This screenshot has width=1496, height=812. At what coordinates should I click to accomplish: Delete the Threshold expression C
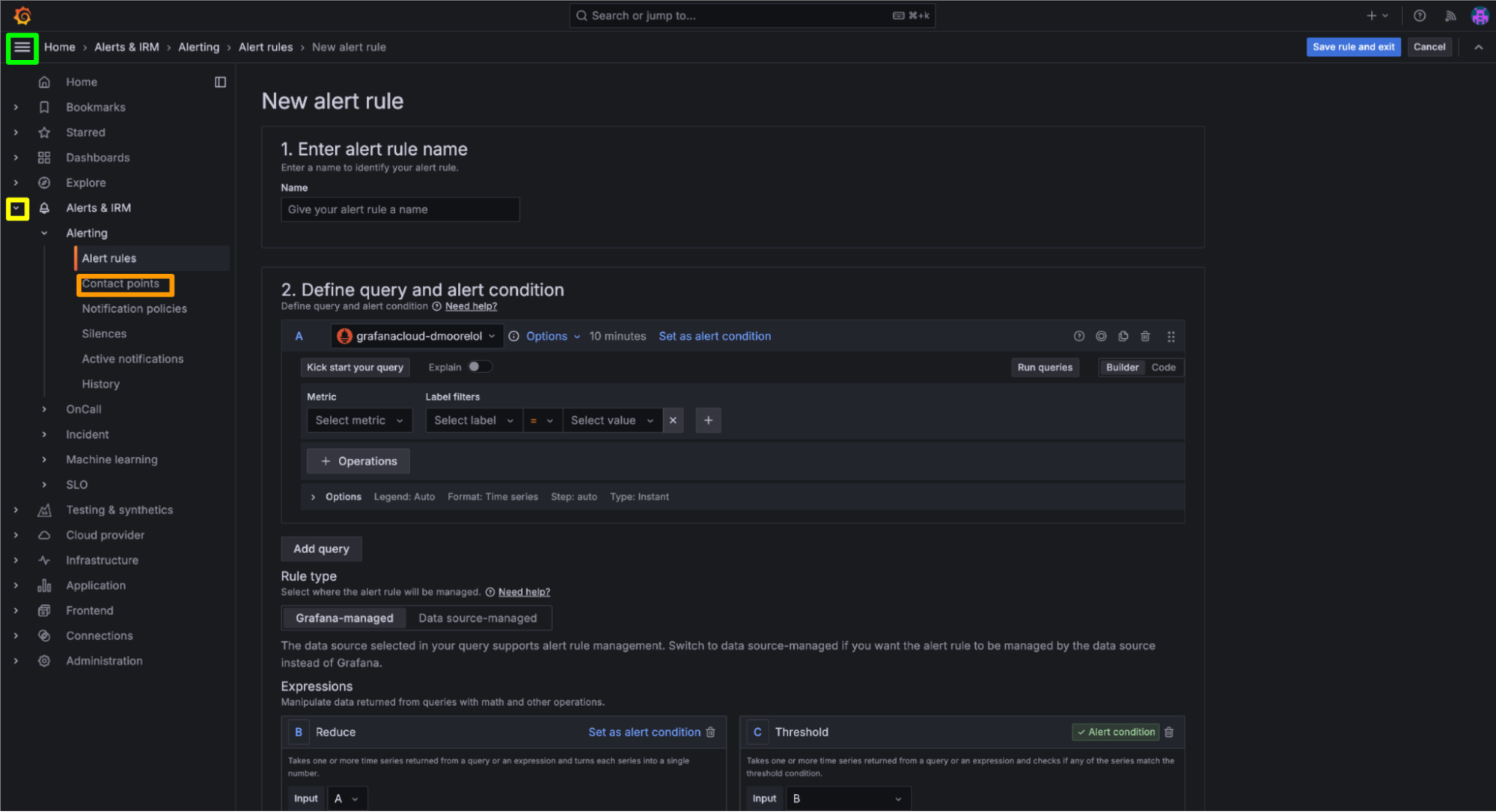pos(1169,733)
